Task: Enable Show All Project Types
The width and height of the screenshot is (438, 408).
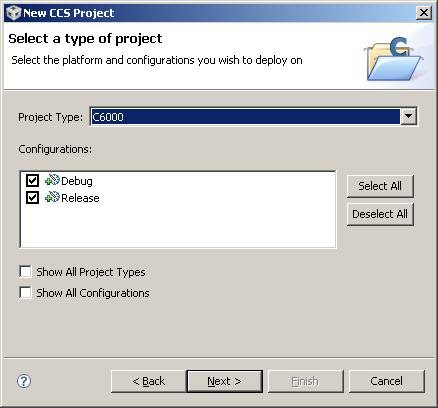Action: coord(25,272)
